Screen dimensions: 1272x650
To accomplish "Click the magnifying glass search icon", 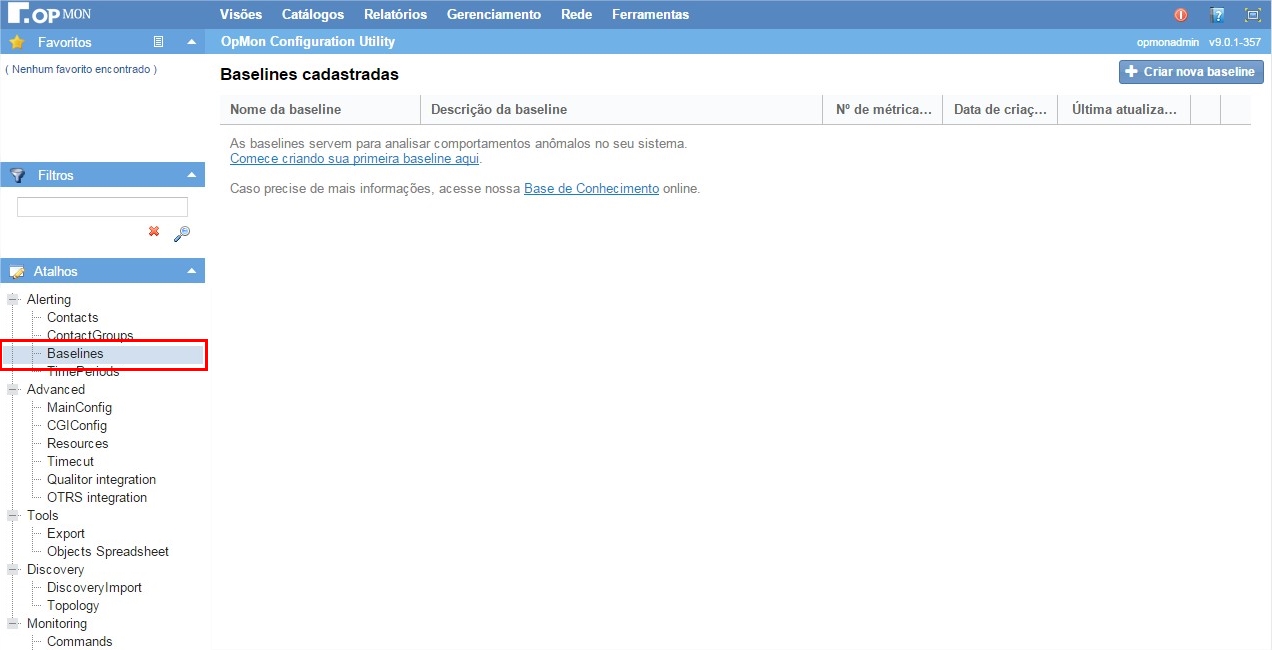I will pyautogui.click(x=181, y=233).
